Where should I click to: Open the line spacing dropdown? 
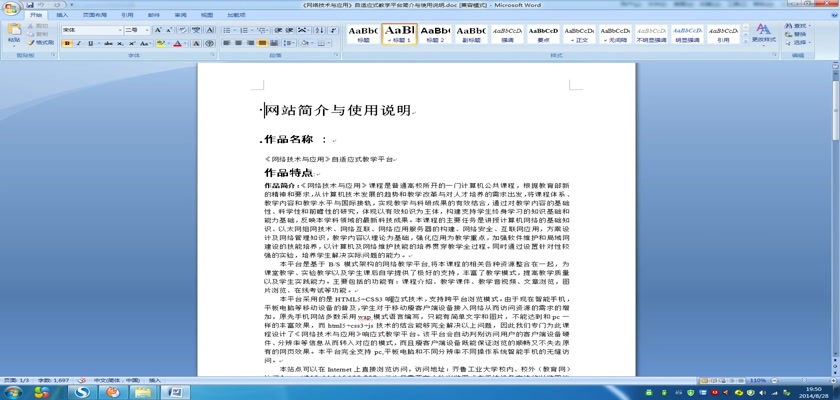(x=289, y=43)
